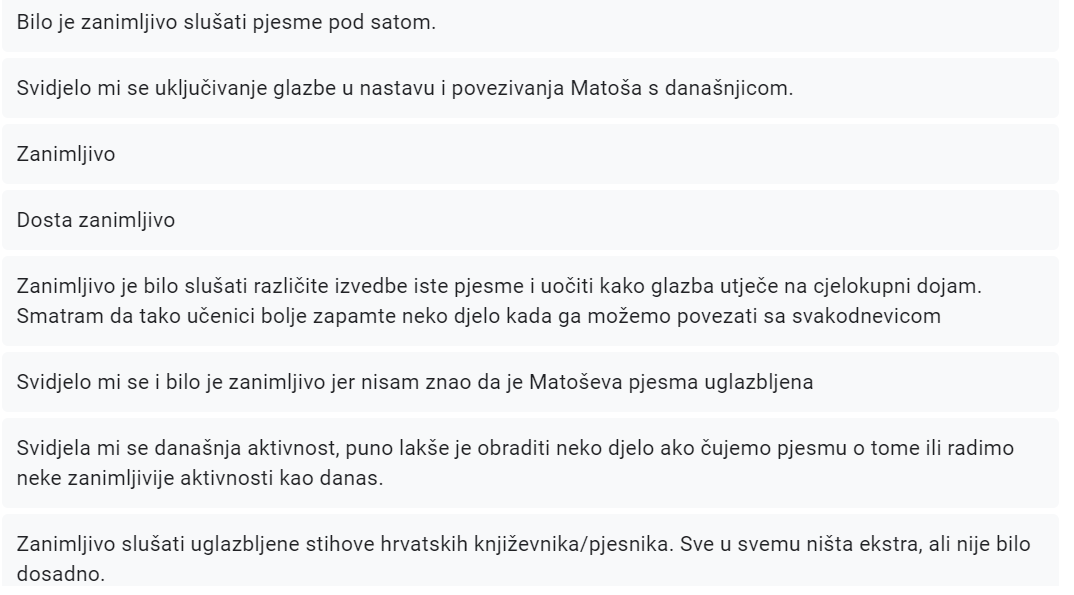Select the response starting 'Svidjela mi se današnja aktivnost'
Viewport: 1074px width, 595px height.
click(530, 463)
